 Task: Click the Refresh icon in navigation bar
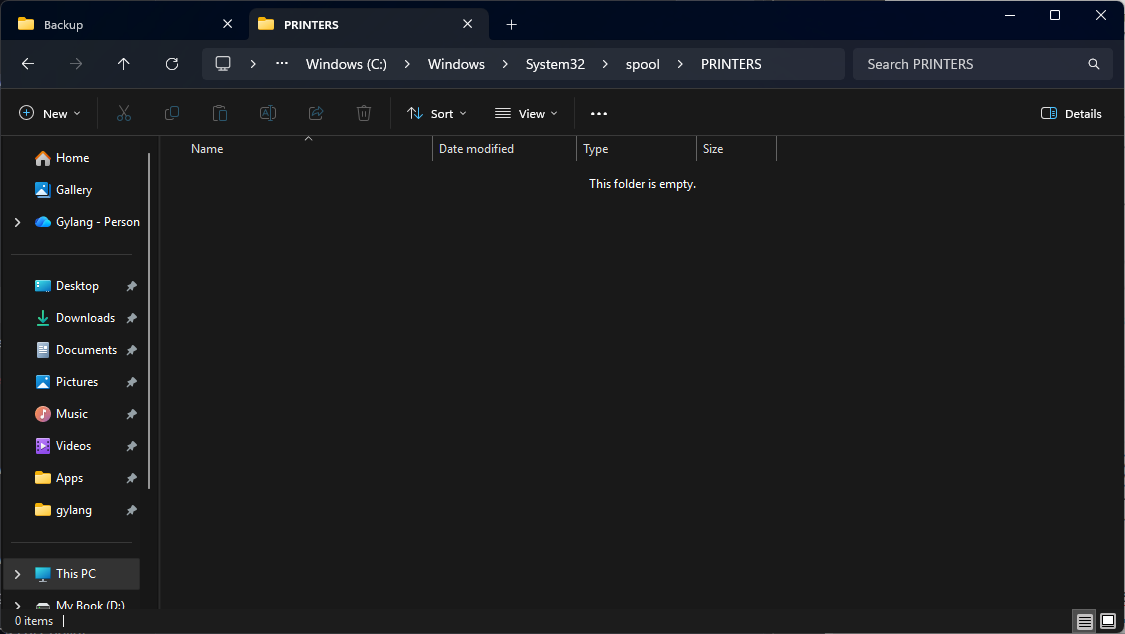pos(172,64)
